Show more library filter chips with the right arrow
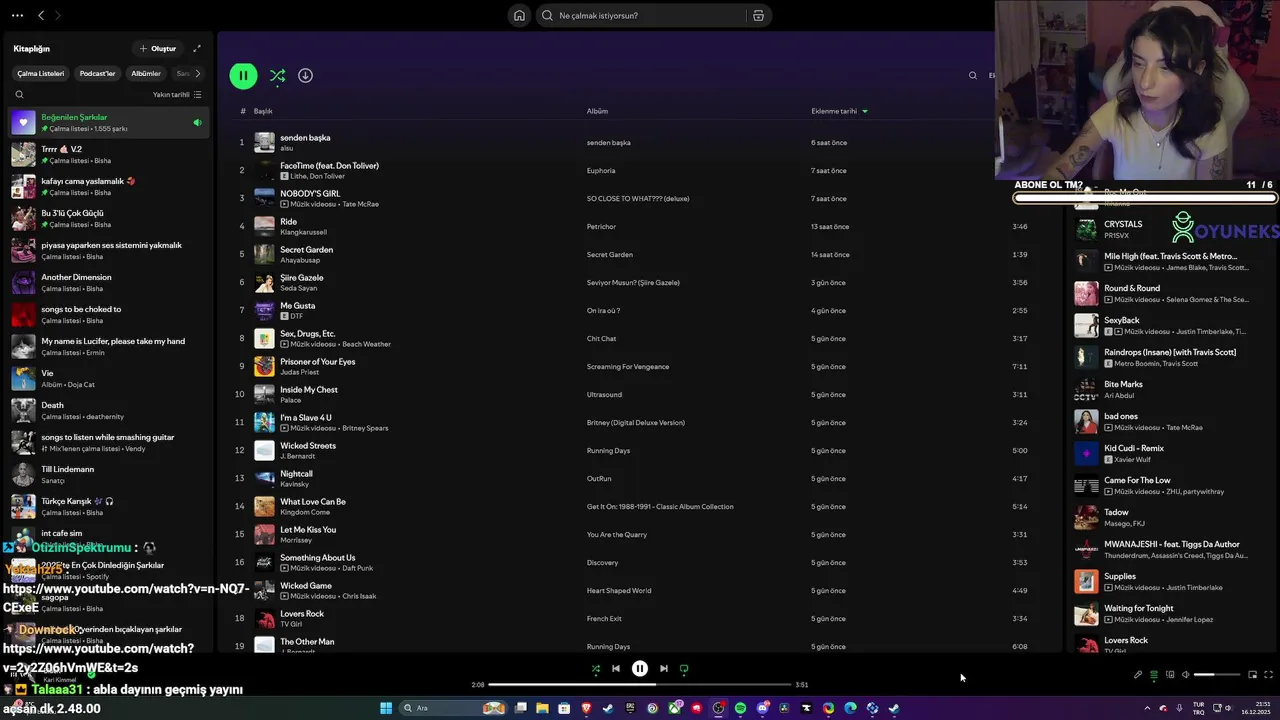Screen dimensions: 1280x720 pos(197,73)
